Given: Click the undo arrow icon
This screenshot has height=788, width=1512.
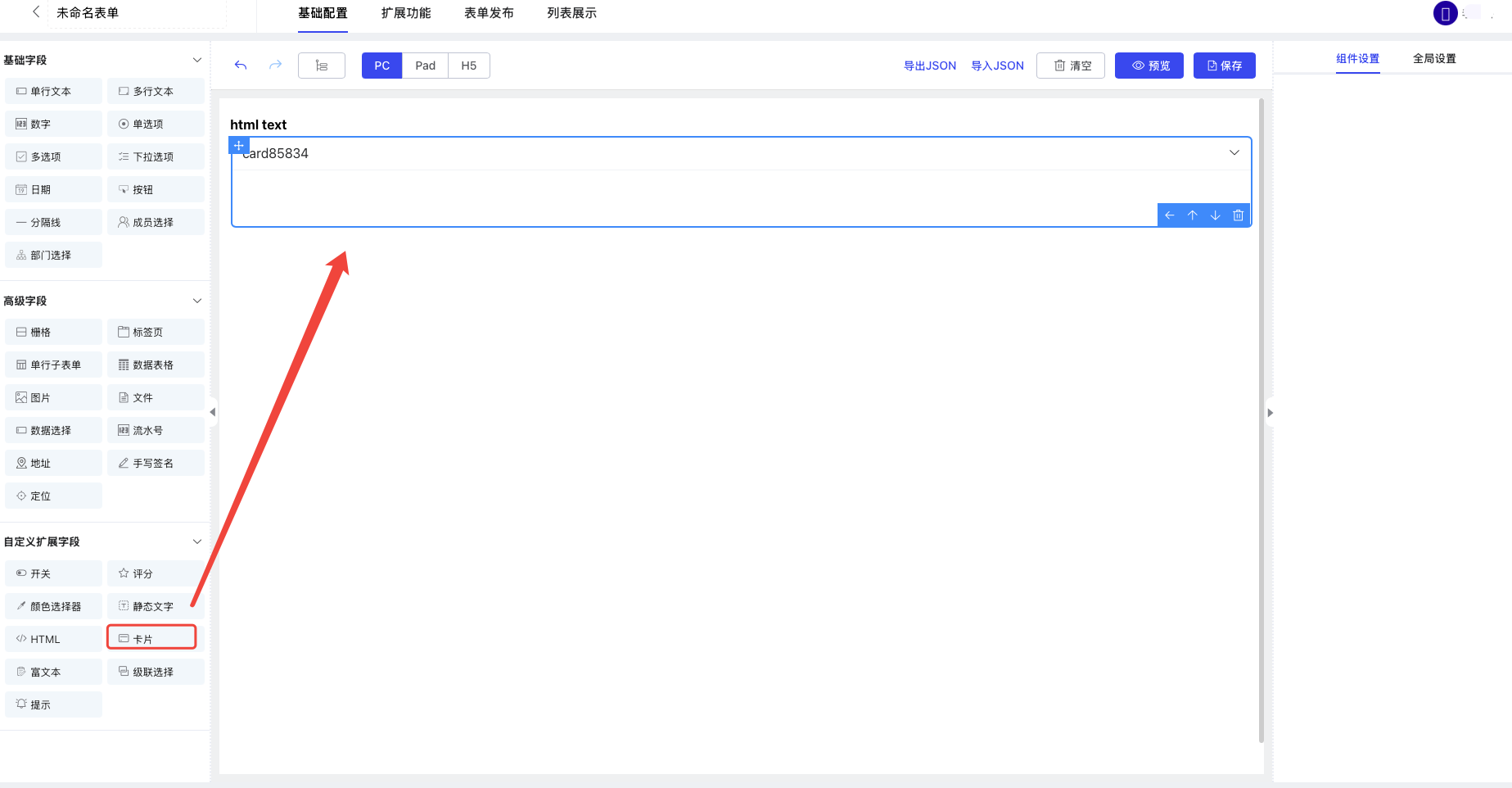Looking at the screenshot, I should [x=241, y=66].
